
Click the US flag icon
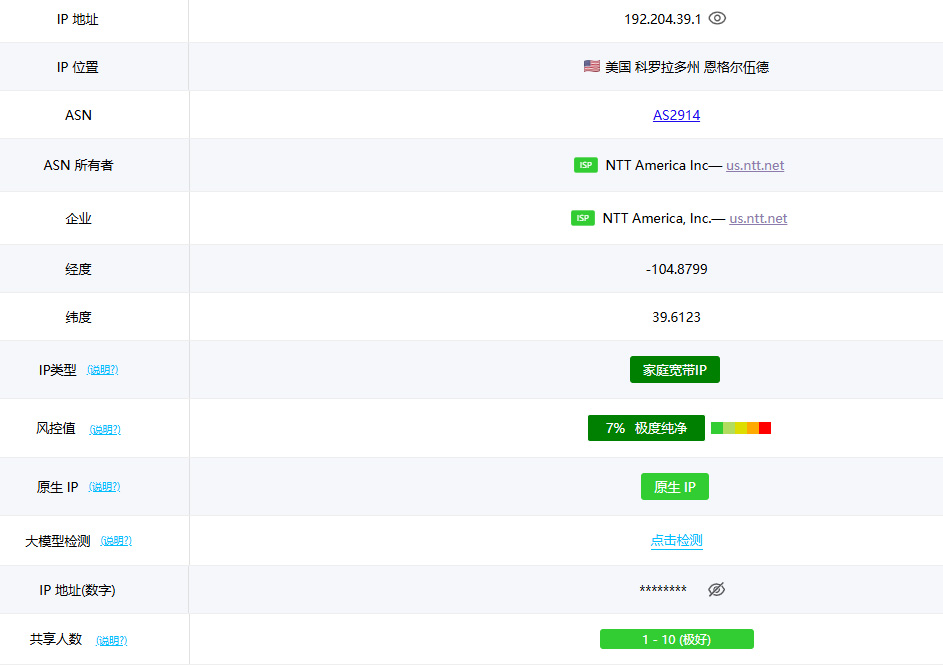592,67
